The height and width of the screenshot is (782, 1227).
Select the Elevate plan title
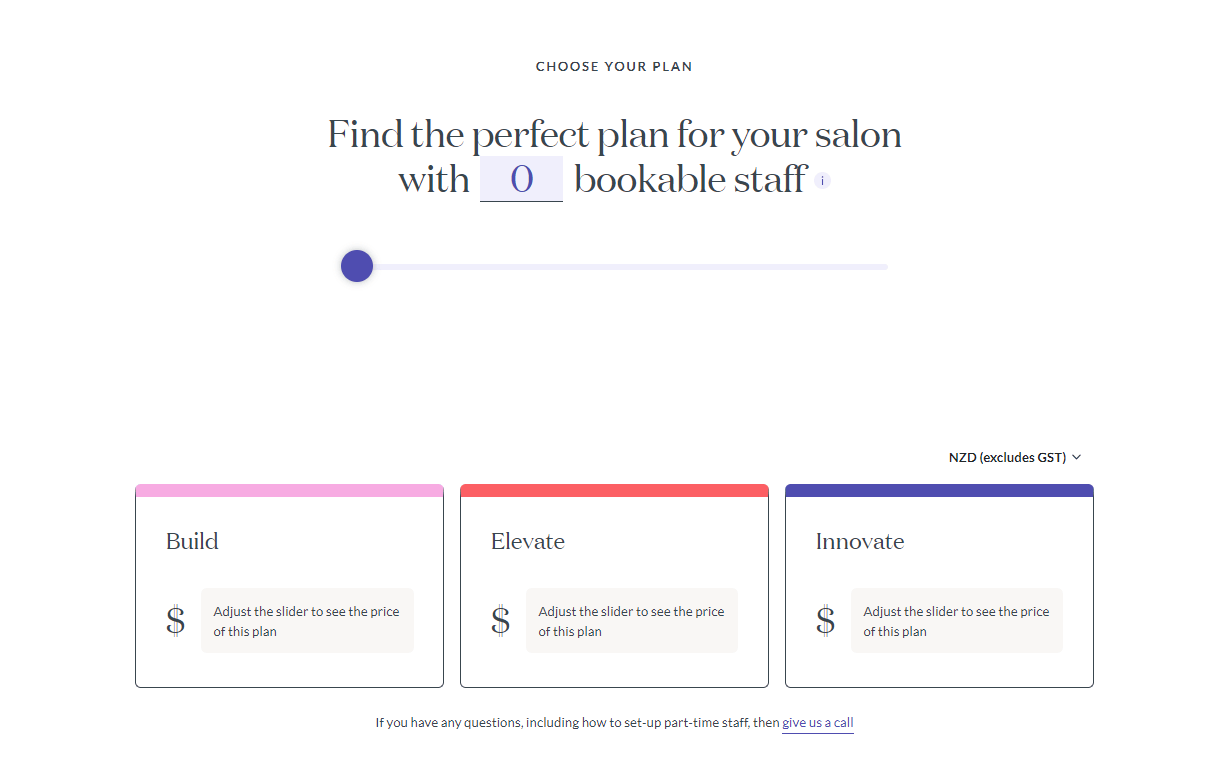528,541
